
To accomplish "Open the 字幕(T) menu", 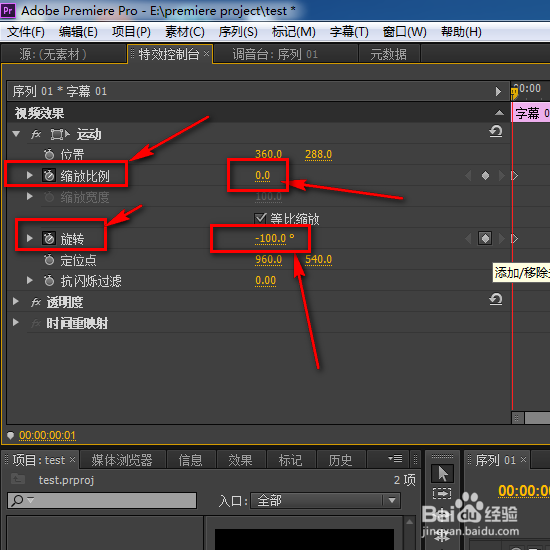I will coord(349,32).
